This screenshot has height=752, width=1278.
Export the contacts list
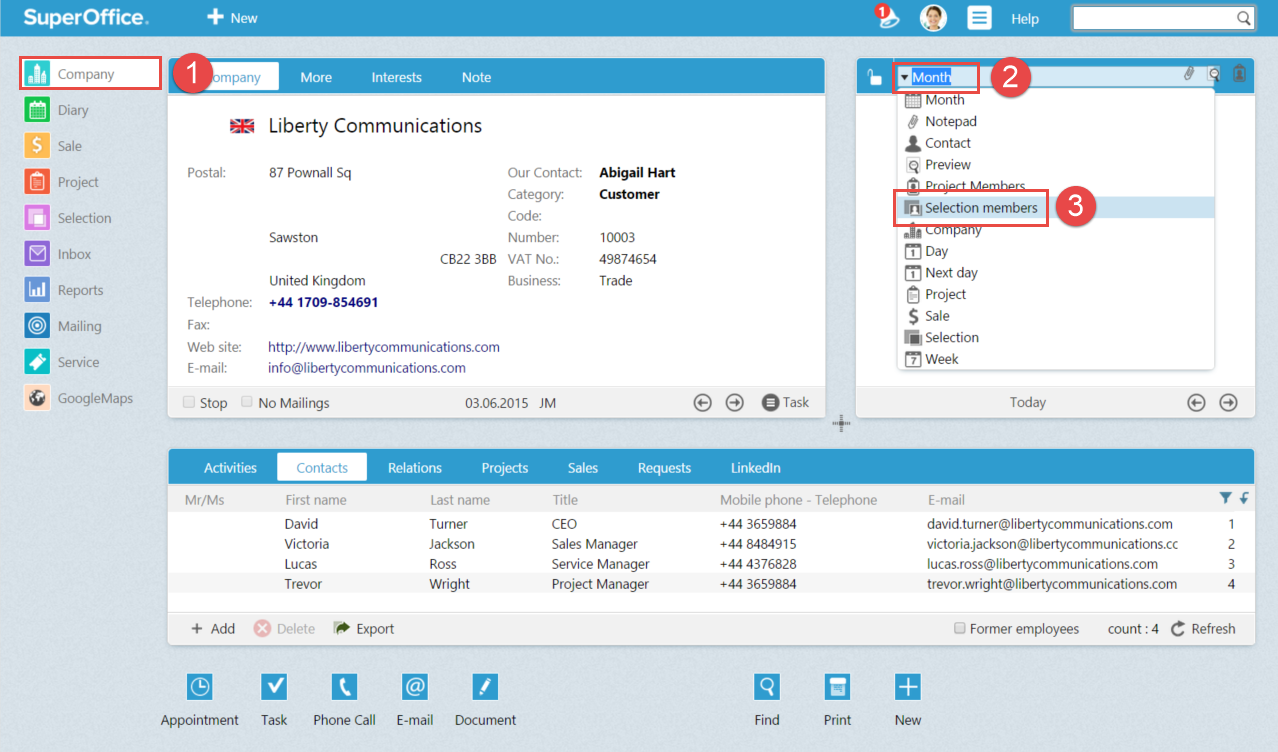[x=364, y=629]
